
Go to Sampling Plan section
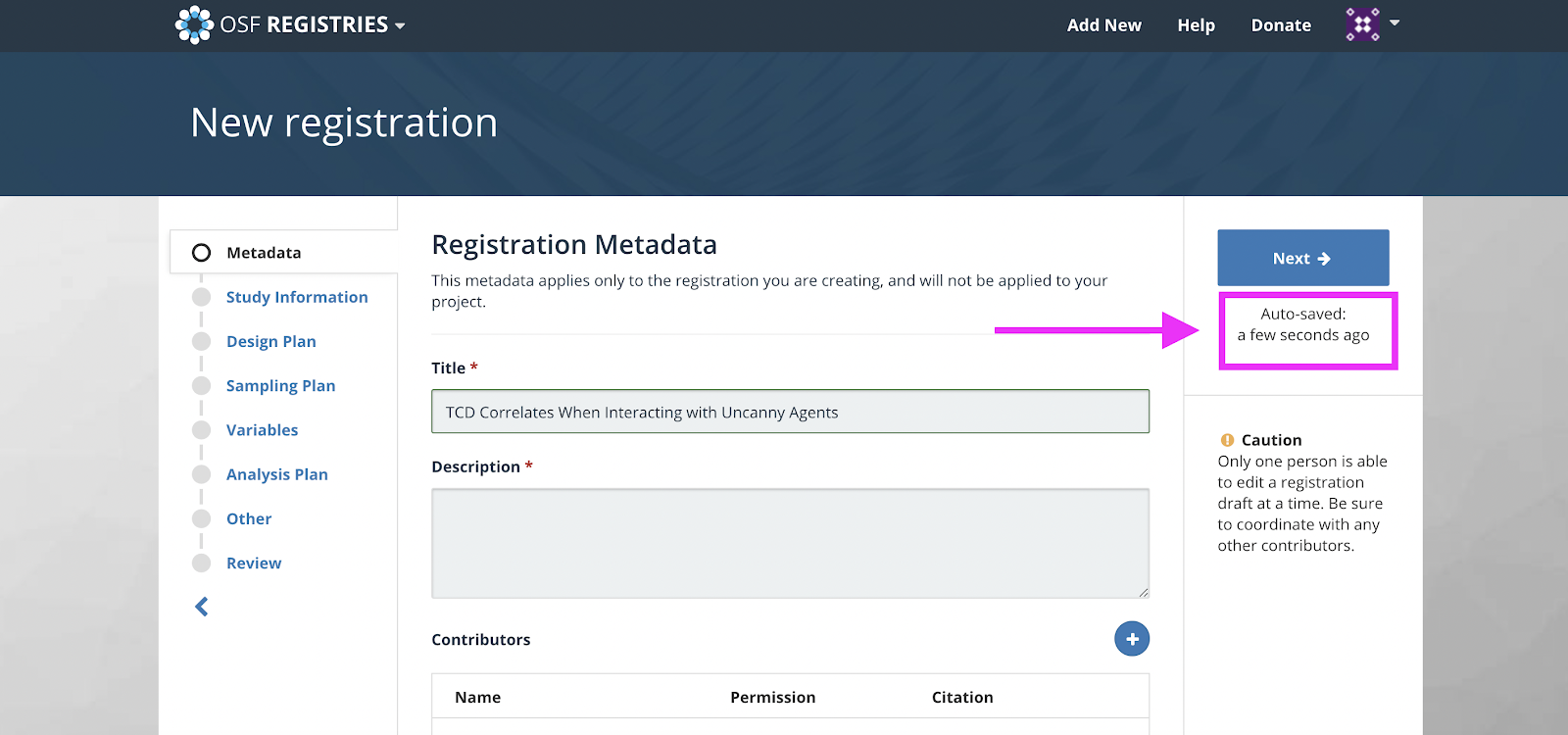[280, 386]
